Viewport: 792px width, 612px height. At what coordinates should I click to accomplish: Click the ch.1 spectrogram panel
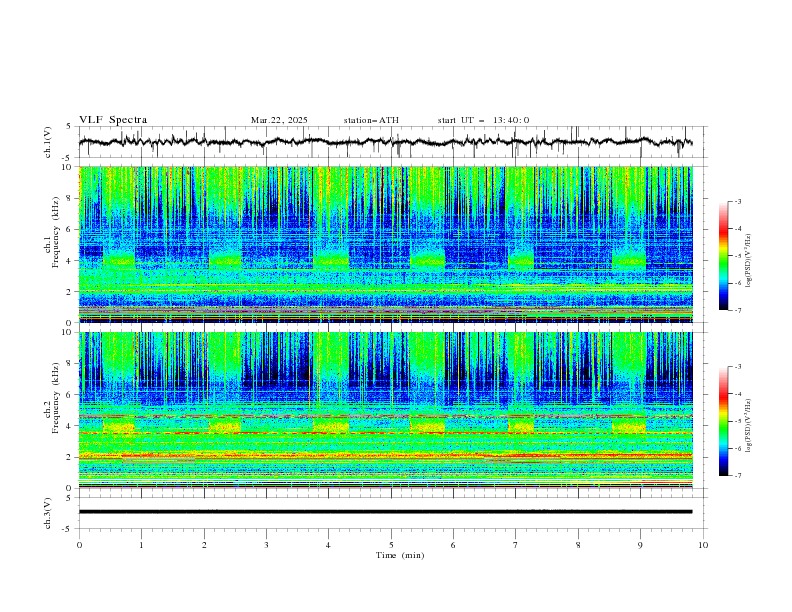pyautogui.click(x=386, y=244)
